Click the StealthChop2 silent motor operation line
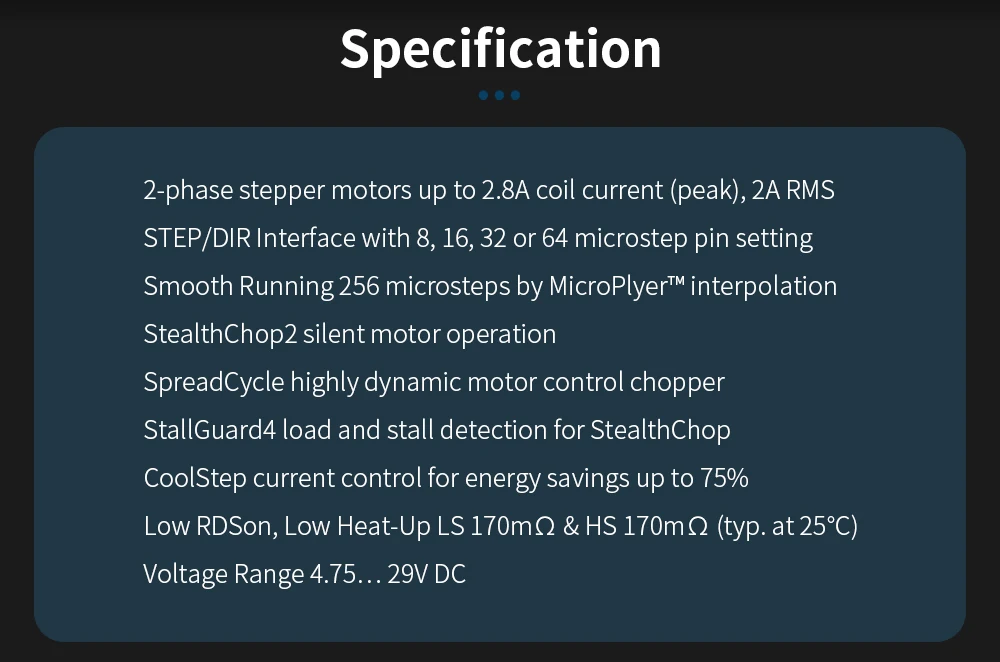1000x662 pixels. coord(349,334)
